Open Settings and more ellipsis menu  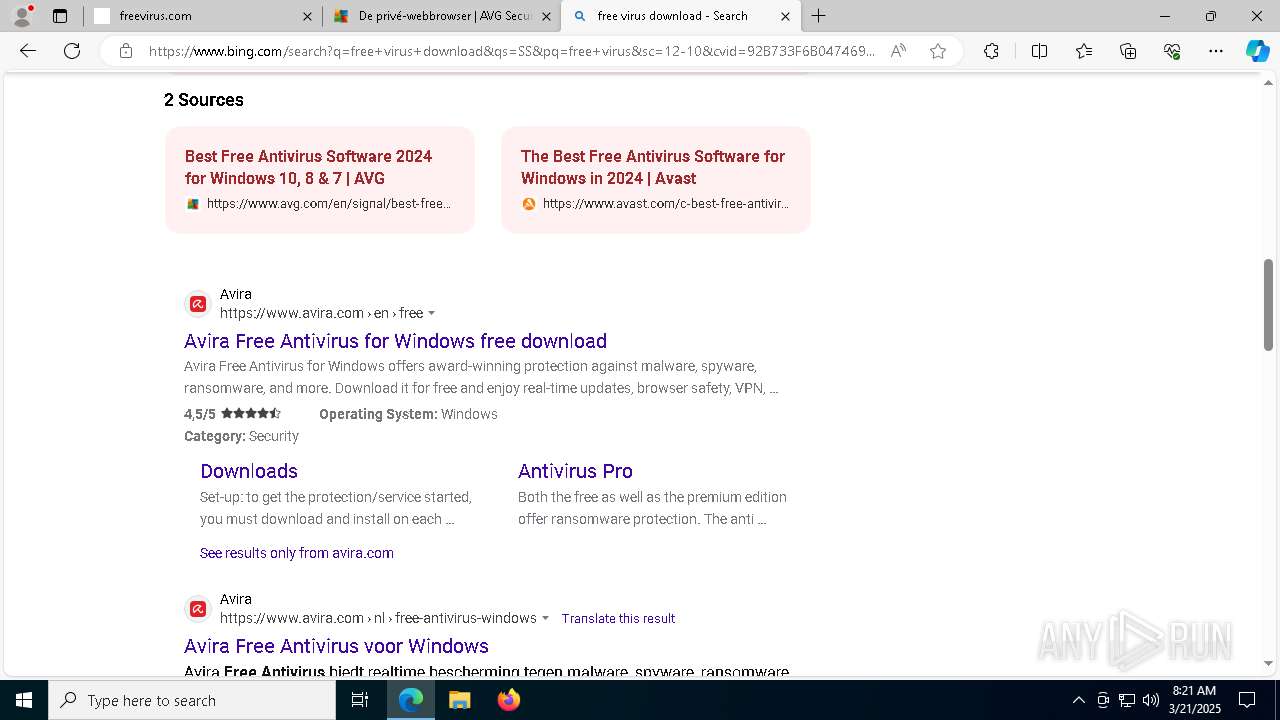pyautogui.click(x=1216, y=51)
